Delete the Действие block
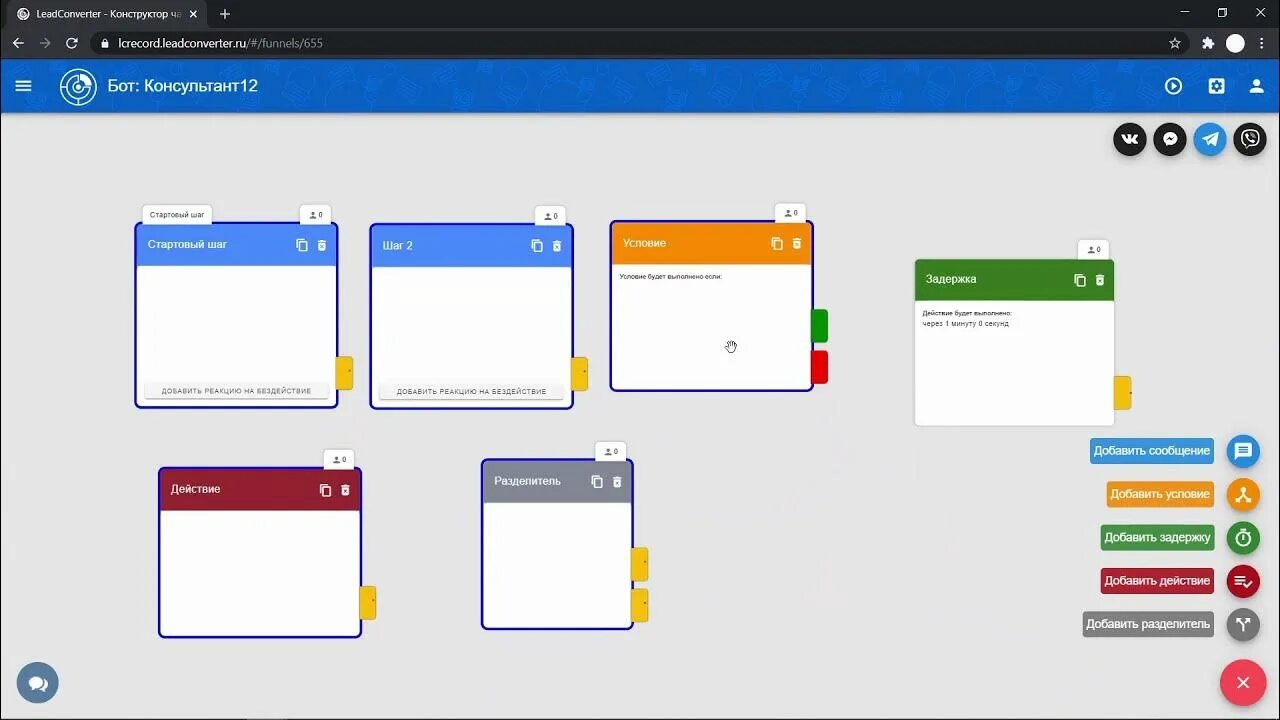Image resolution: width=1280 pixels, height=720 pixels. click(x=345, y=490)
